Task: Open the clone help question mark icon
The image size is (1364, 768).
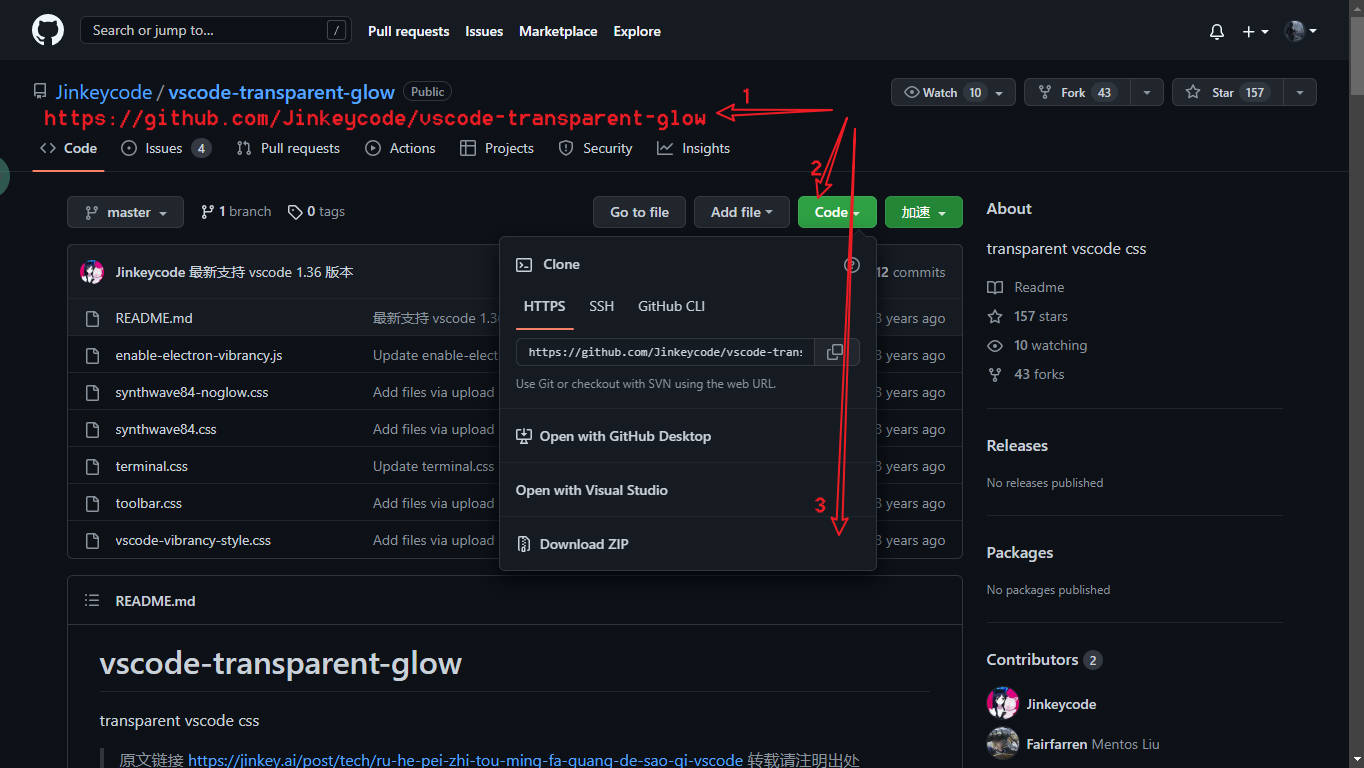Action: [x=852, y=265]
